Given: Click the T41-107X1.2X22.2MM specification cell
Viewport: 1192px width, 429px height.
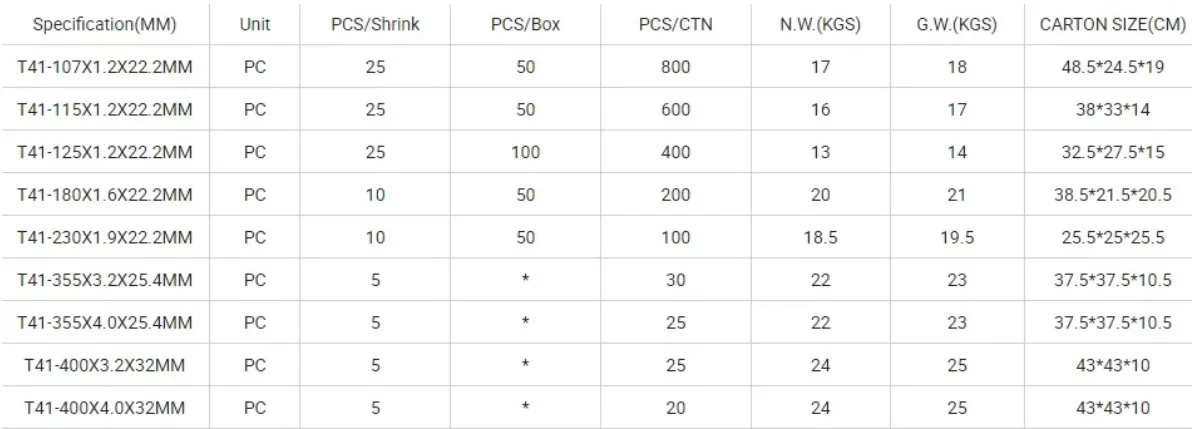Looking at the screenshot, I should 105,67.
